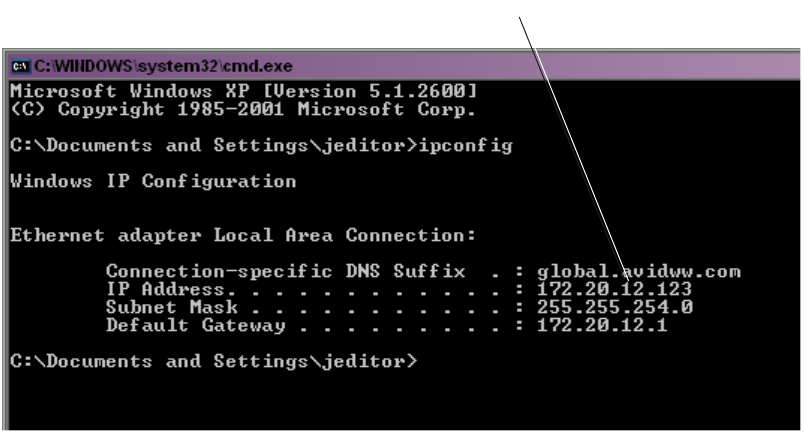
Task: Click the C:\WINDOWS\system32\cmd.exe title text
Action: coord(163,66)
